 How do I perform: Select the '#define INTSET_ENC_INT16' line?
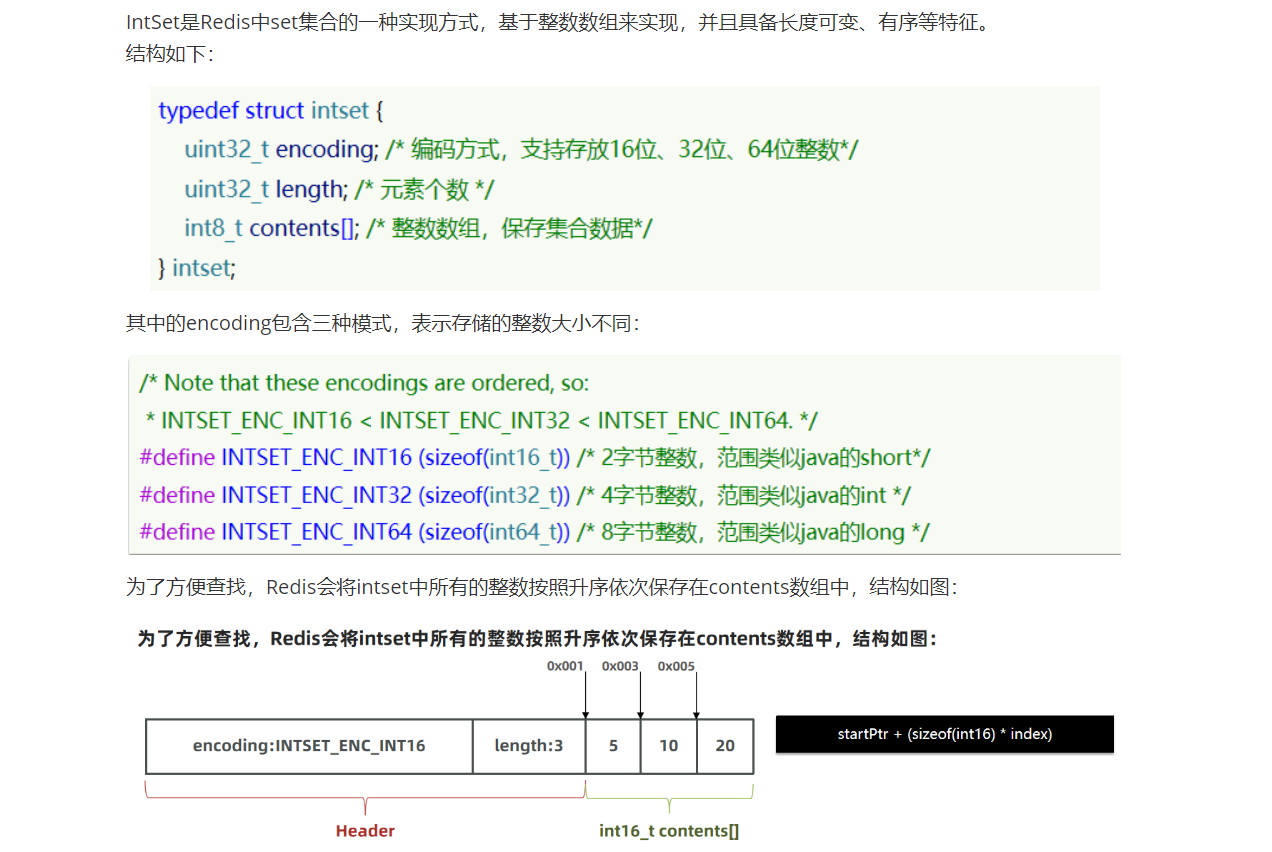(535, 457)
